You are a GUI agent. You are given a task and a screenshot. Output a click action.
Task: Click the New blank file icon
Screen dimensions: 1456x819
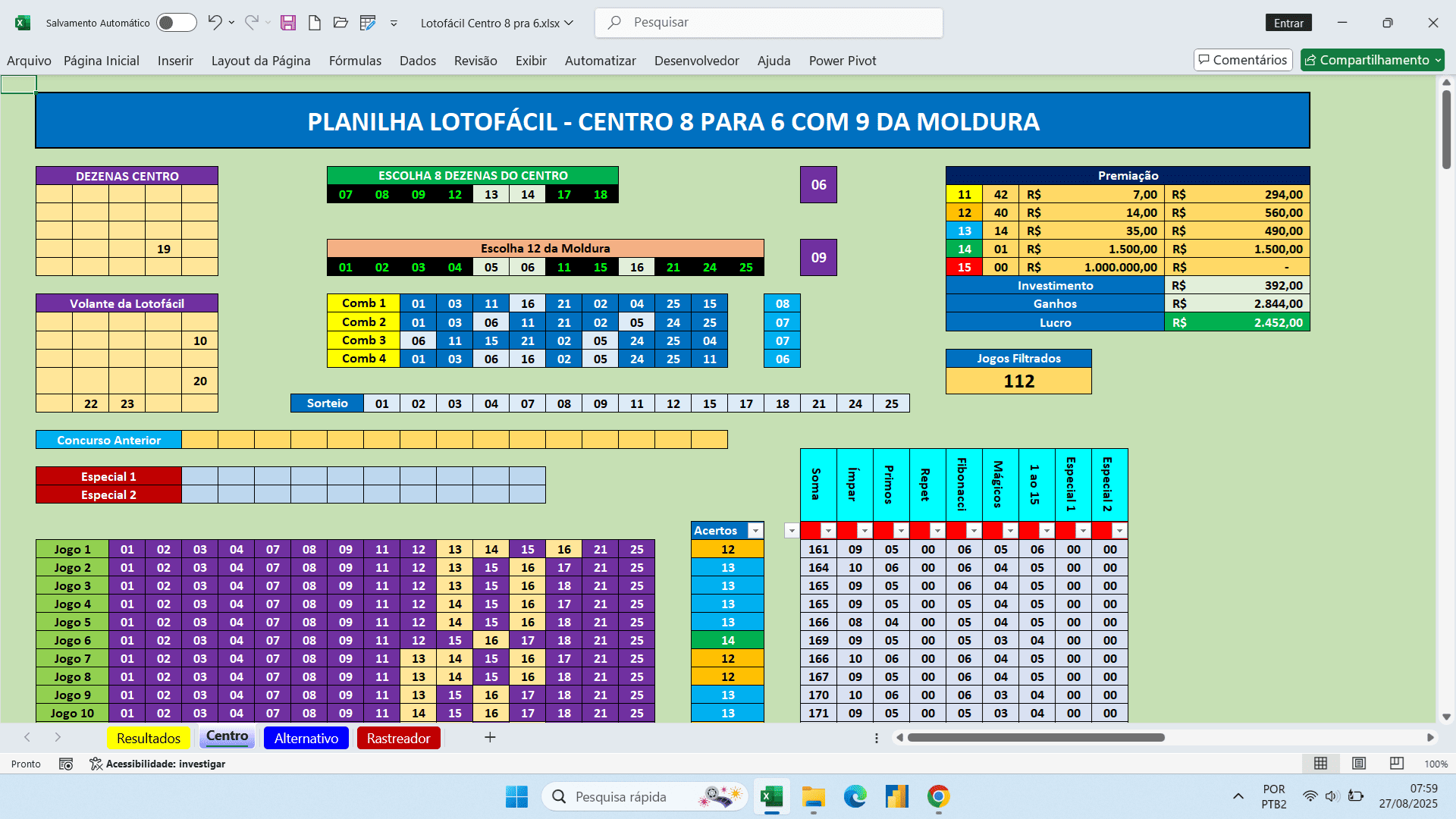click(x=314, y=23)
